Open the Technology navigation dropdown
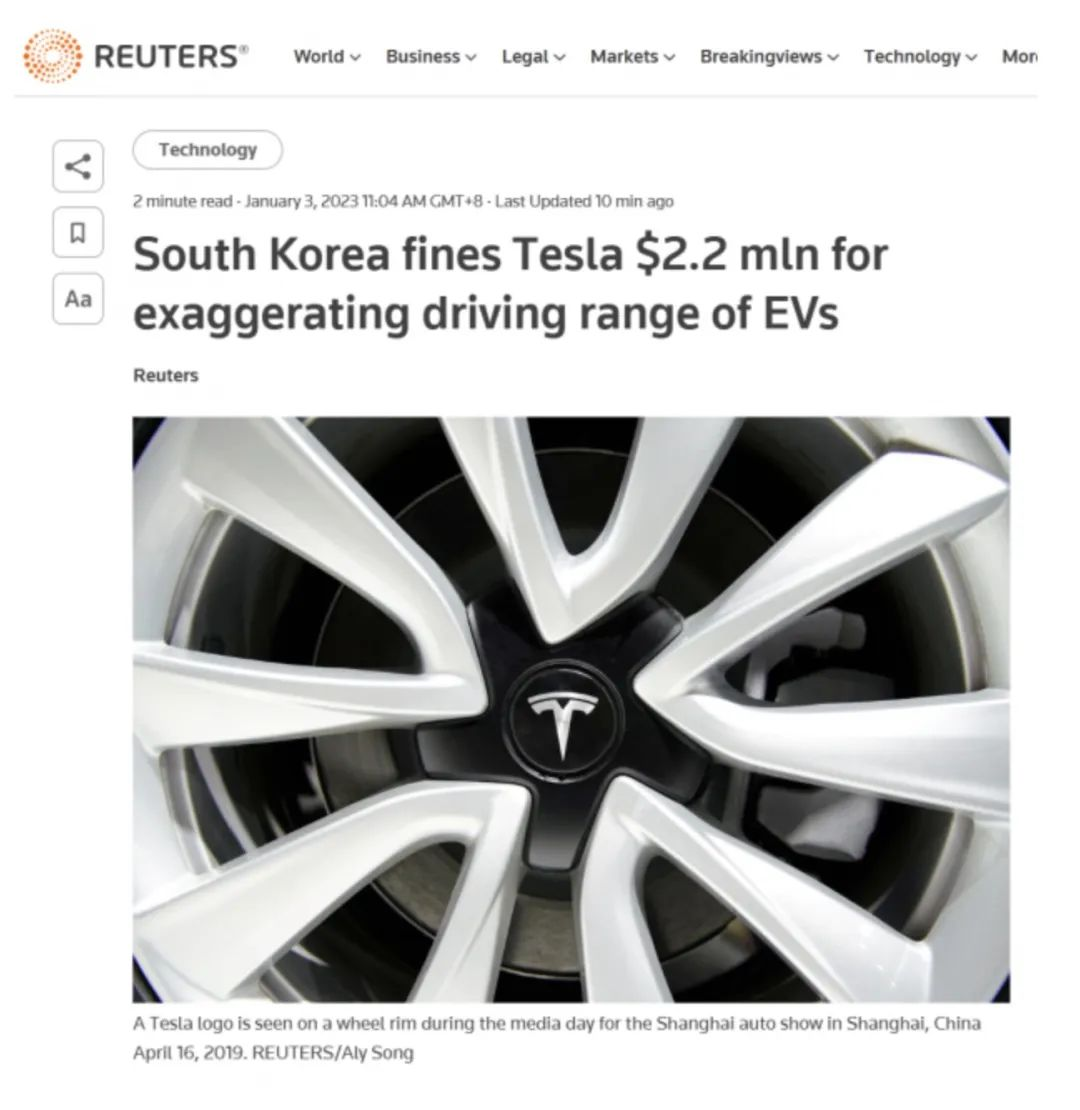 [x=920, y=57]
